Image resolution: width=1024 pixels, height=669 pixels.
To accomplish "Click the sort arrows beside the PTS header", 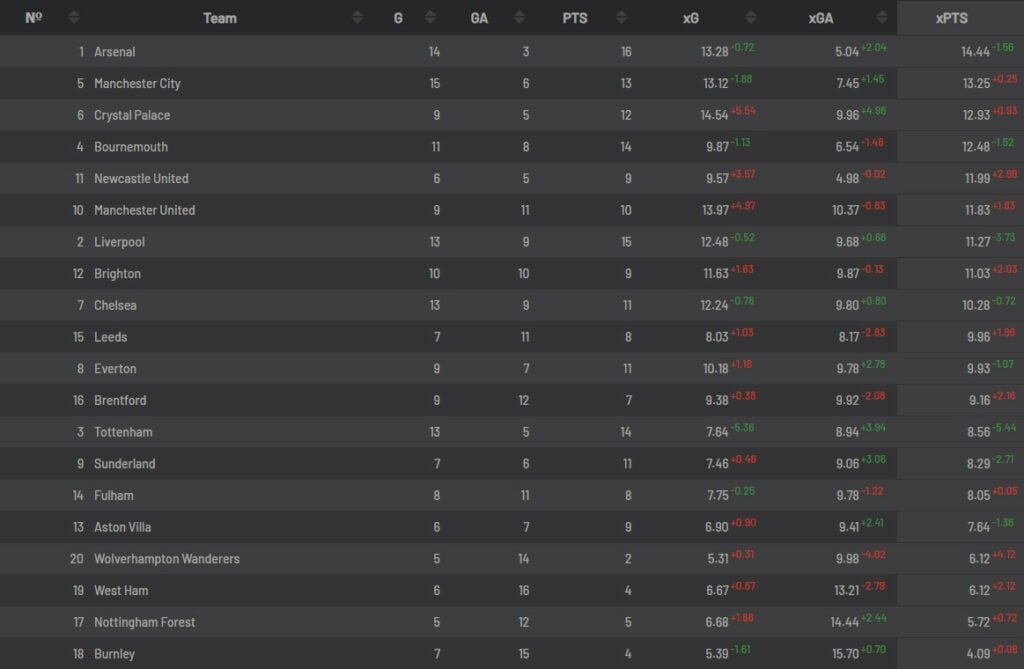I will 619,18.
